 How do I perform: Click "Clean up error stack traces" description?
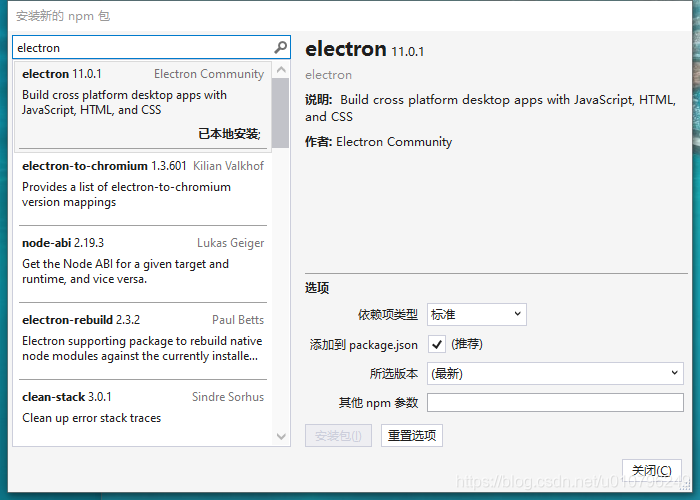(x=92, y=418)
